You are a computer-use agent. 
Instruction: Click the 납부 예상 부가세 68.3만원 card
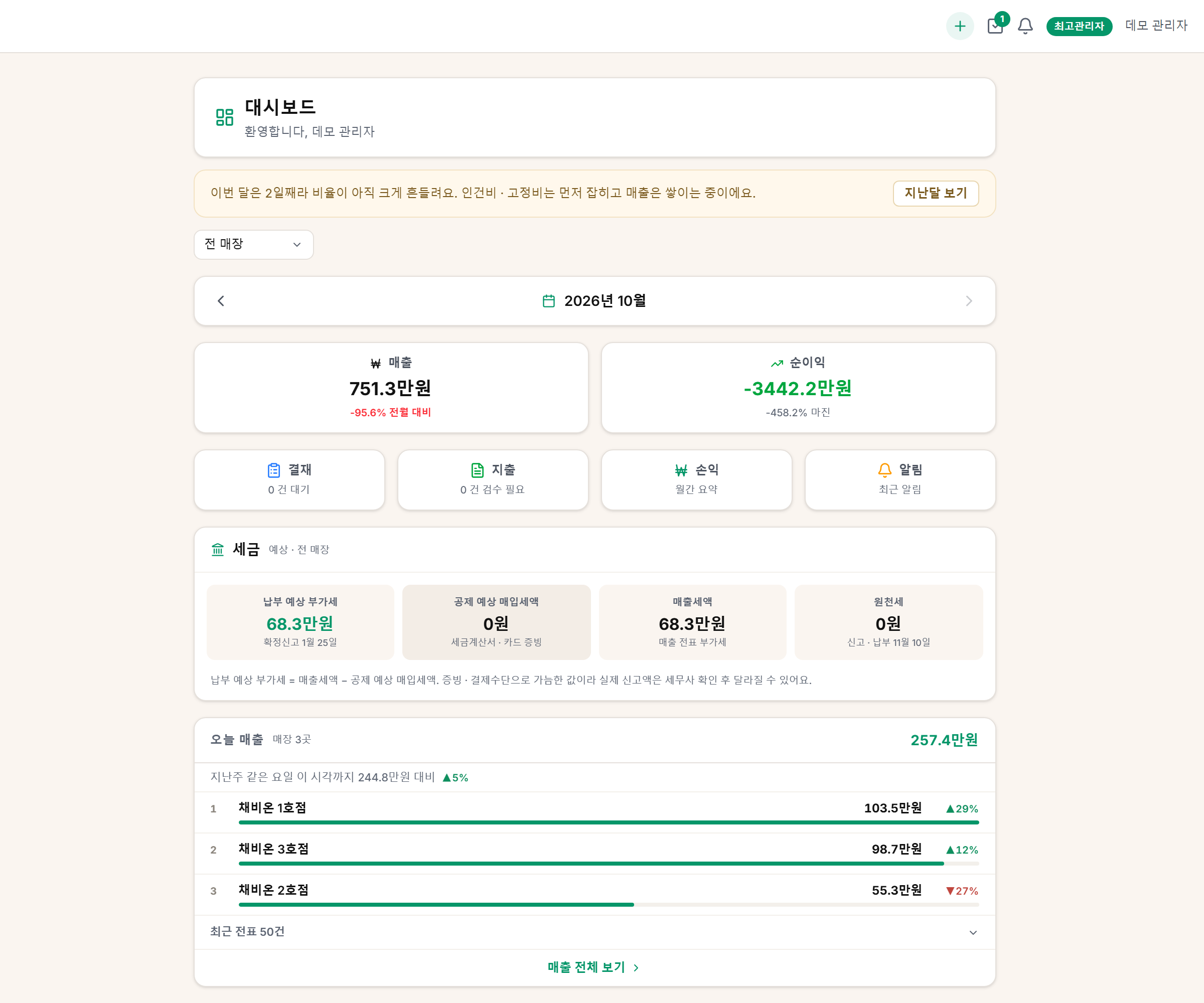click(300, 622)
